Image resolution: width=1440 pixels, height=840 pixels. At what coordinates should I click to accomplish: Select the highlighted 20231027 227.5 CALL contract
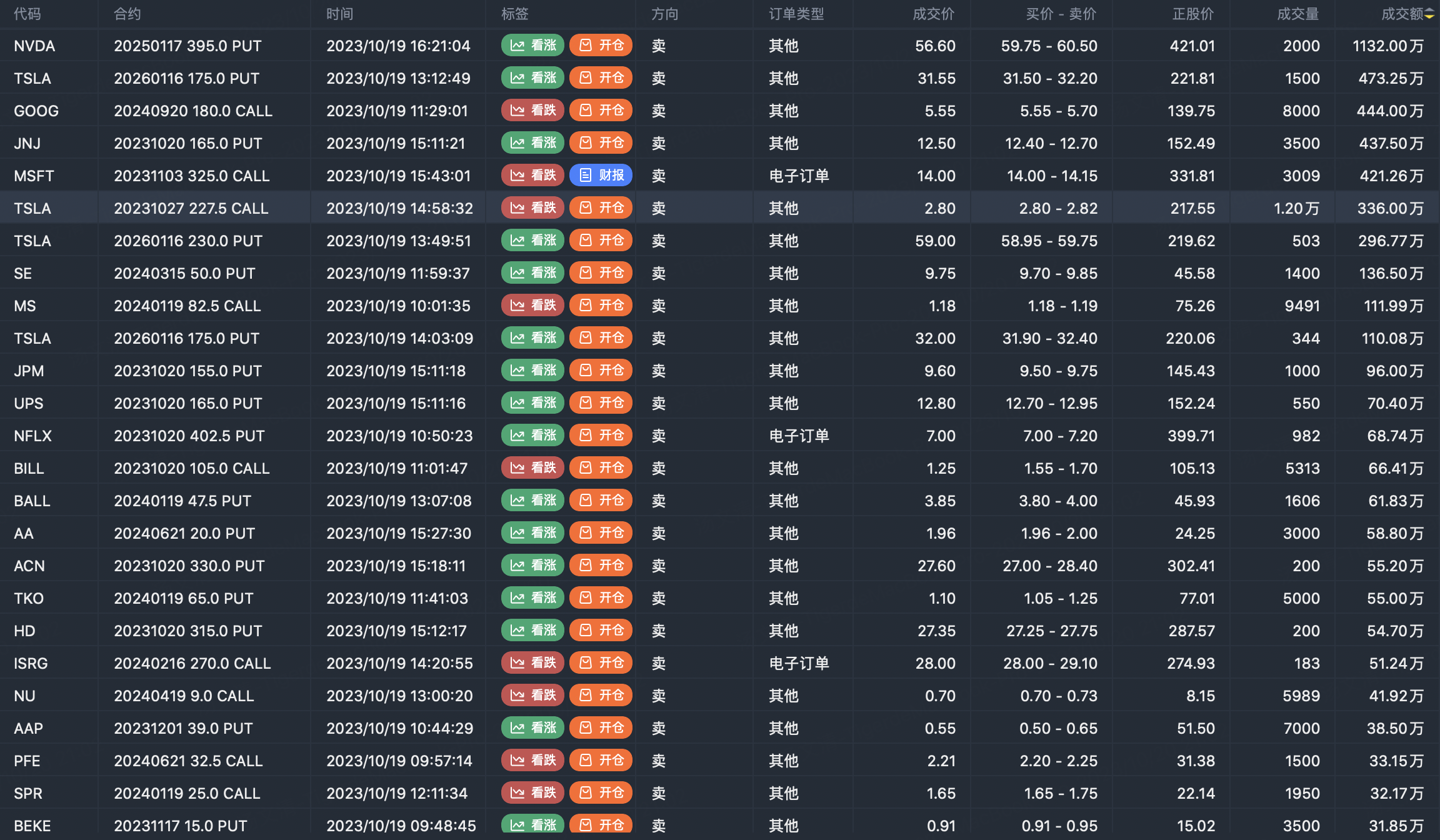(x=191, y=208)
